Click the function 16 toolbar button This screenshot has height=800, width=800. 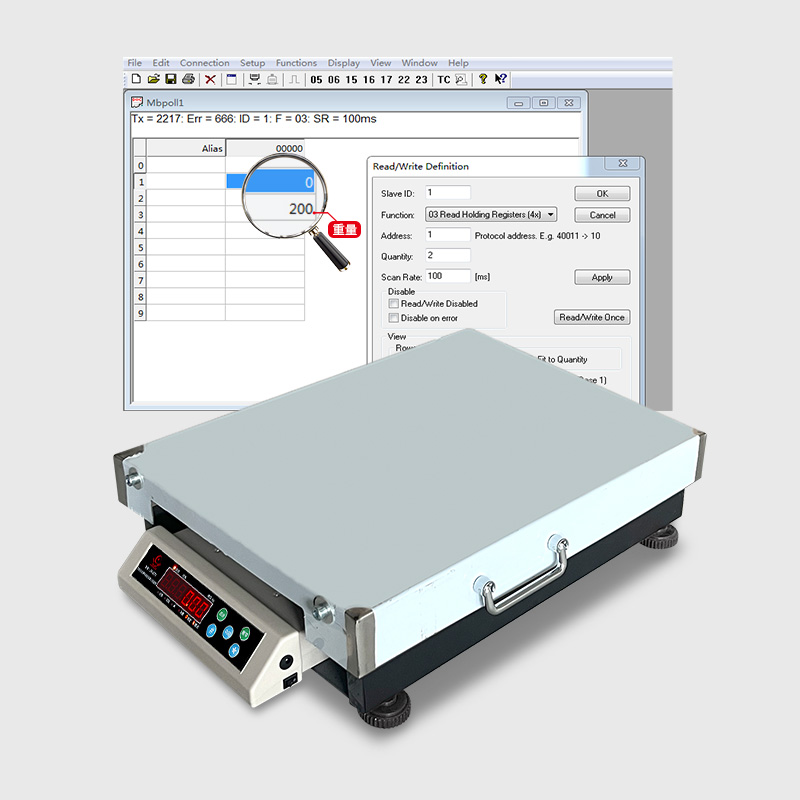tap(369, 80)
